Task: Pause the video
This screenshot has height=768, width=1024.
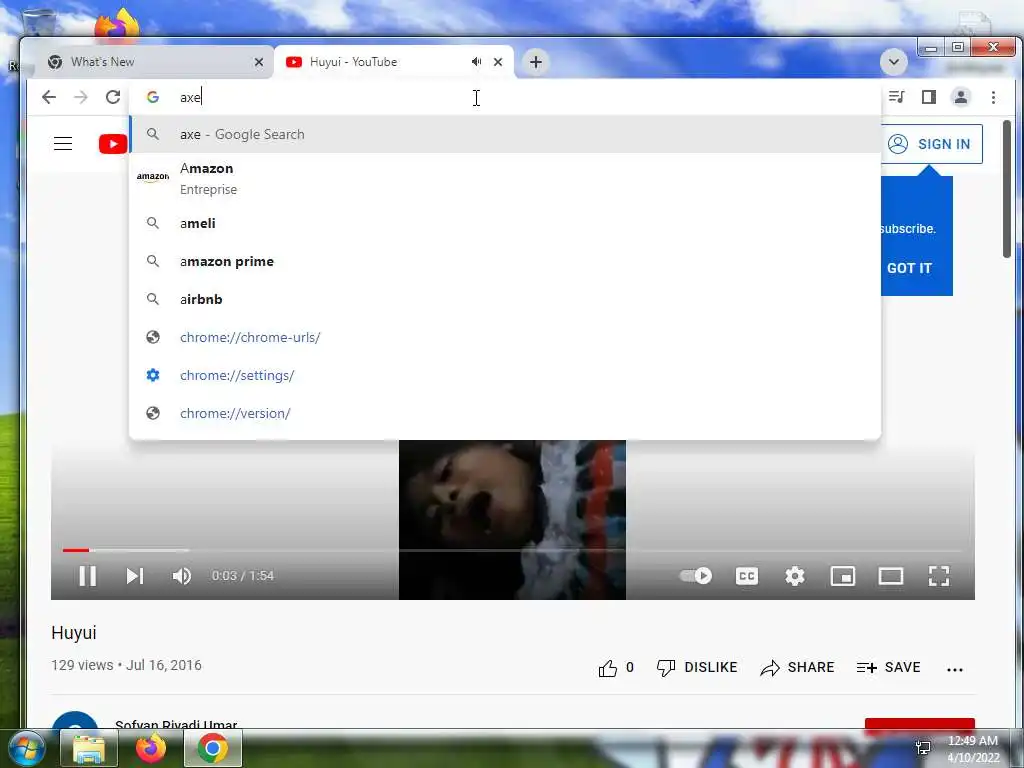Action: coord(88,576)
